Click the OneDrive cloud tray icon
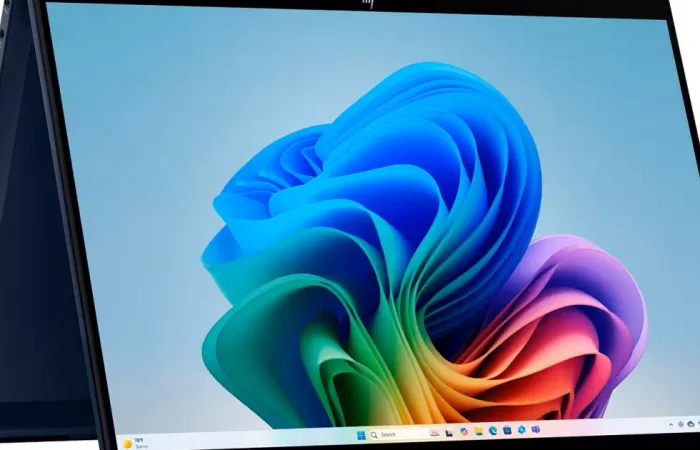The image size is (700, 450). (x=691, y=423)
